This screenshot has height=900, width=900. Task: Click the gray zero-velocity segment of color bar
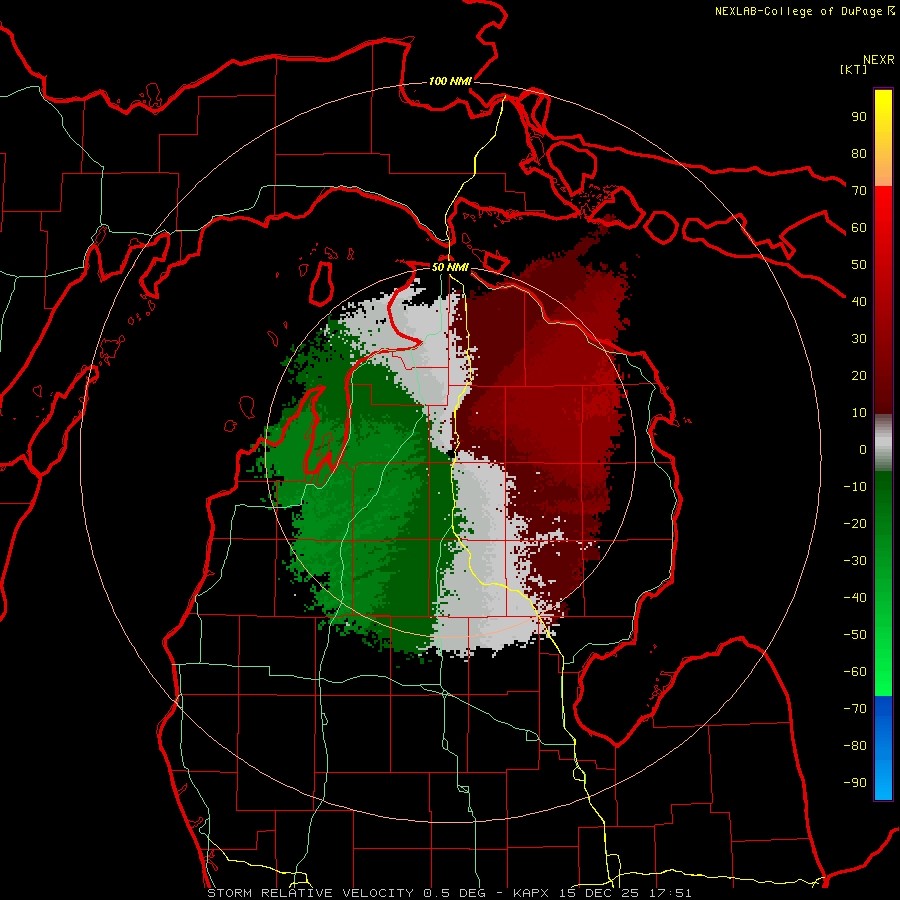click(883, 443)
